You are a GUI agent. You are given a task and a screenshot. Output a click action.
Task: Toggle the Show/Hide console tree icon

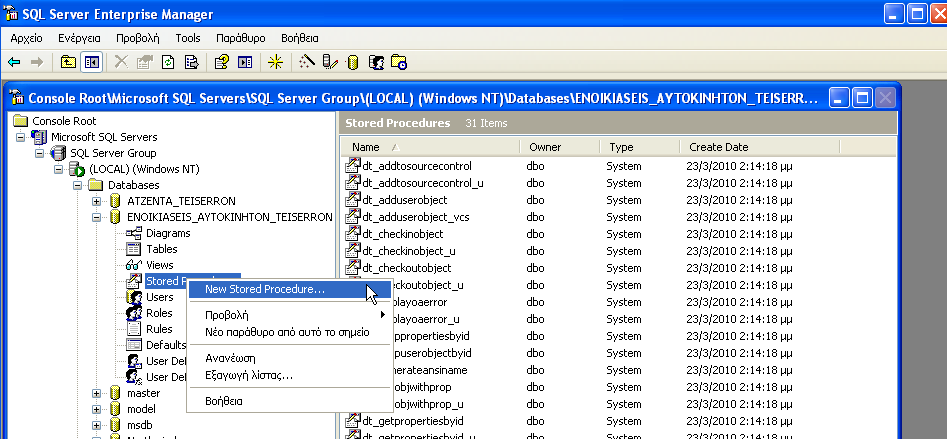tap(91, 62)
